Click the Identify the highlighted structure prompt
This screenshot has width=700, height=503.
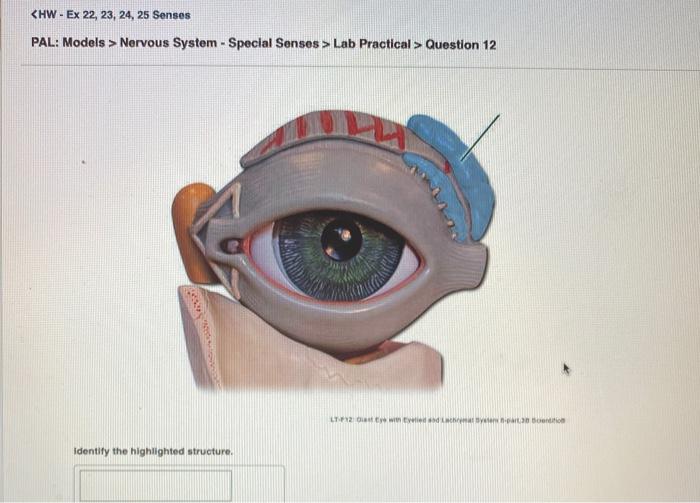pos(153,451)
